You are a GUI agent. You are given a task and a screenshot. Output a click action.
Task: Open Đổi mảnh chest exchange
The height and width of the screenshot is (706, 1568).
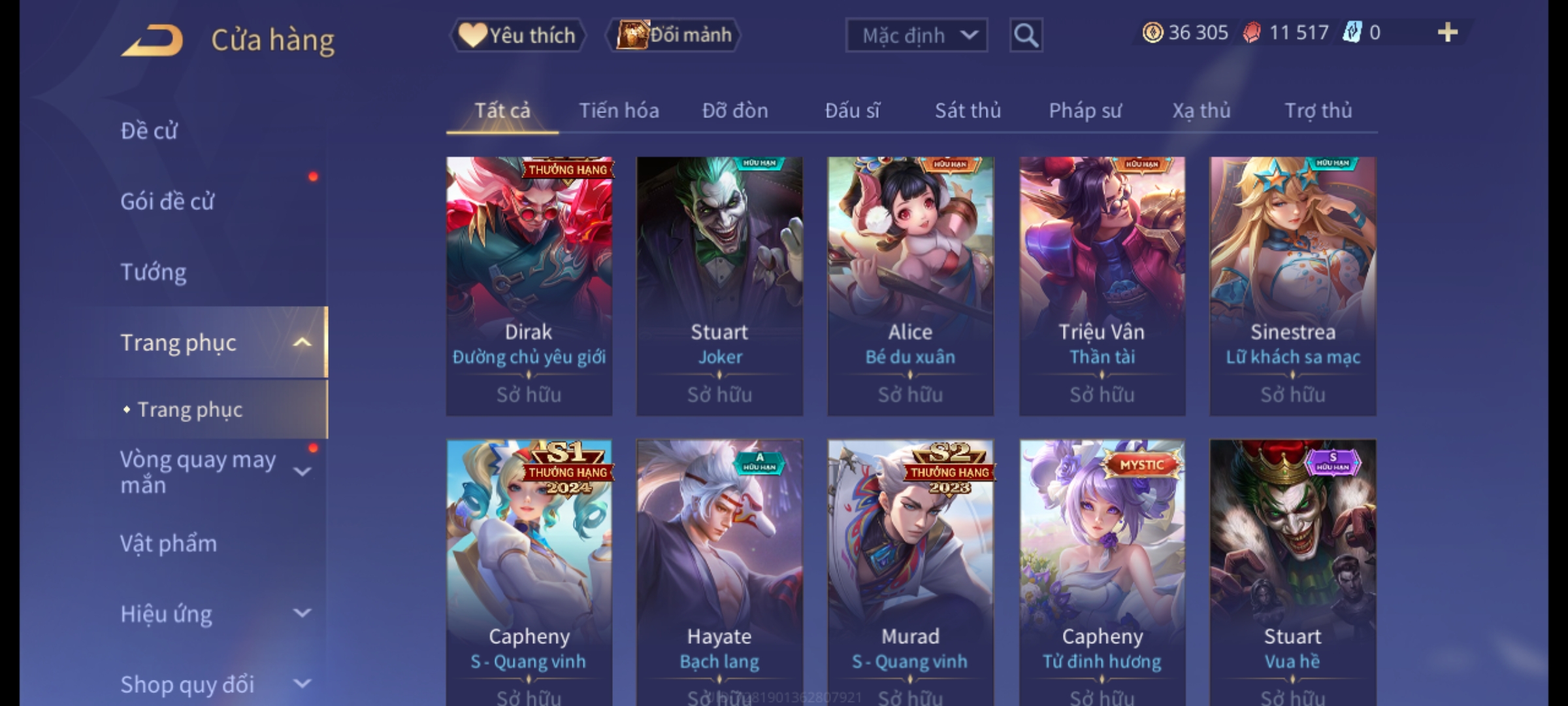coord(674,35)
